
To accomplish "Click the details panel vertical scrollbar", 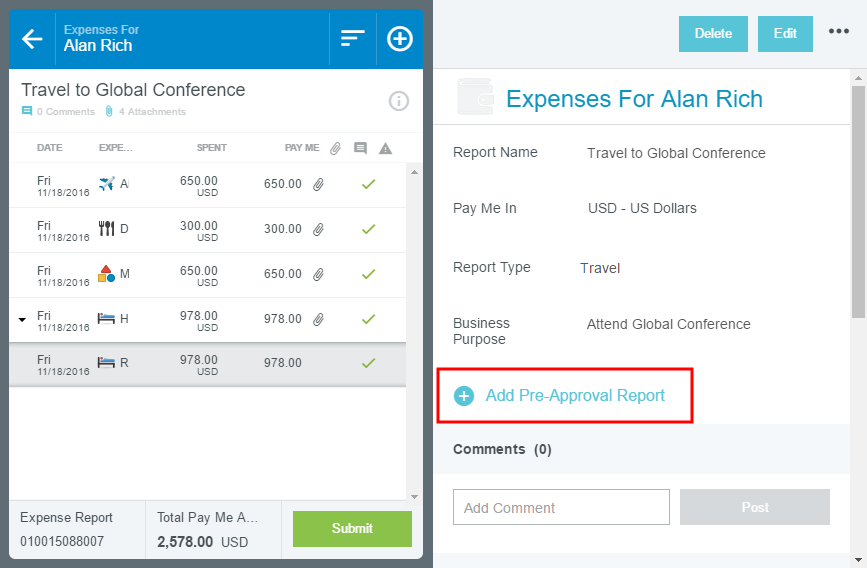I will tap(858, 200).
